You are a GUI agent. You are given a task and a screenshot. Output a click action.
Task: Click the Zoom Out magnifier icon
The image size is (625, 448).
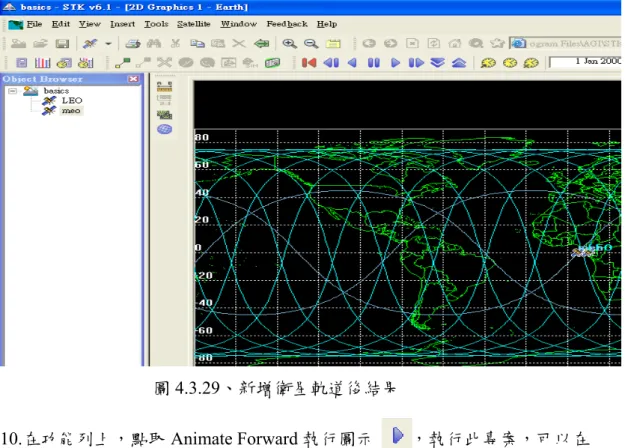(311, 43)
